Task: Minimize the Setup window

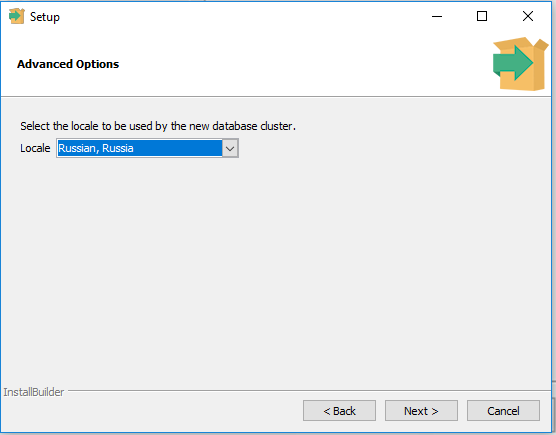Action: pyautogui.click(x=437, y=16)
